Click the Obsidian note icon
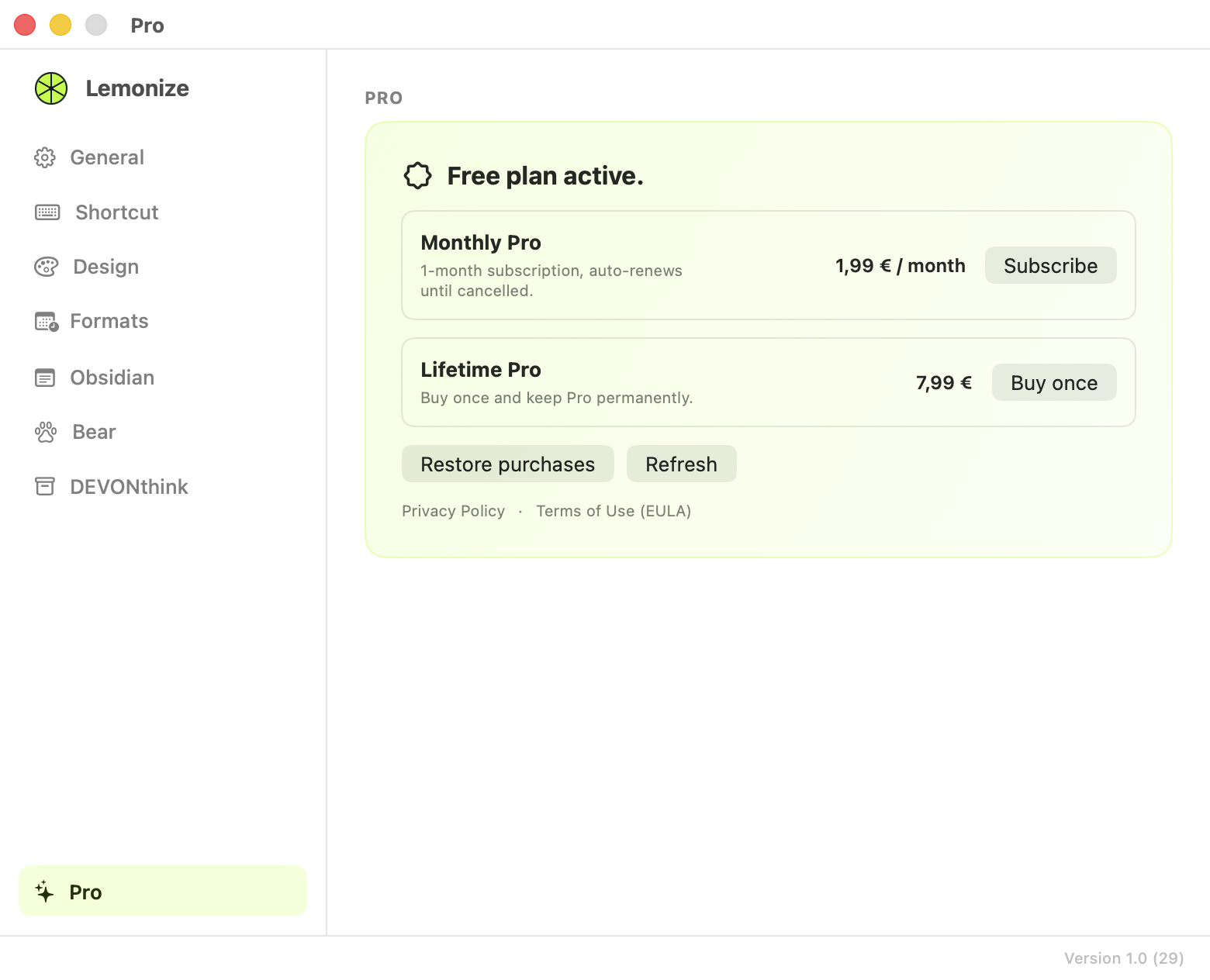The width and height of the screenshot is (1210, 980). (x=45, y=378)
